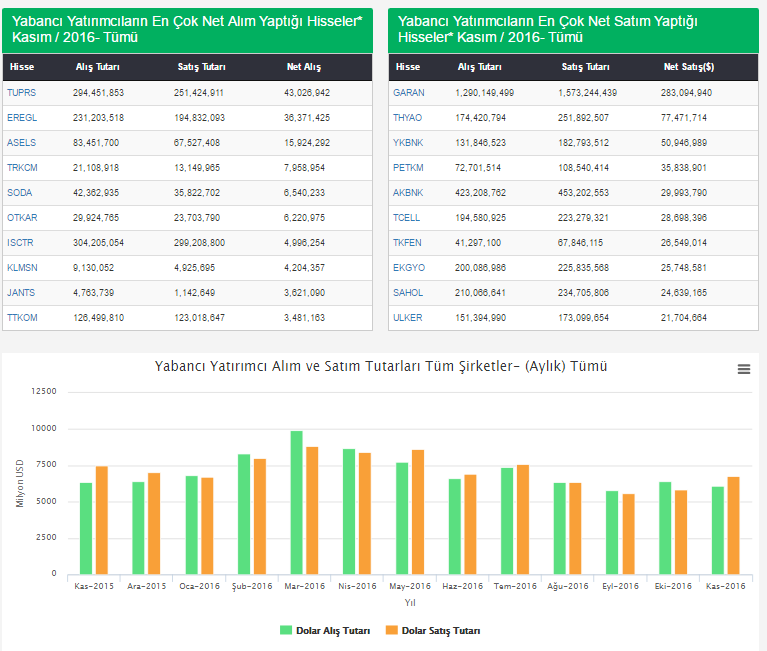Select GARAN net satış value 283,094,940

click(x=686, y=92)
